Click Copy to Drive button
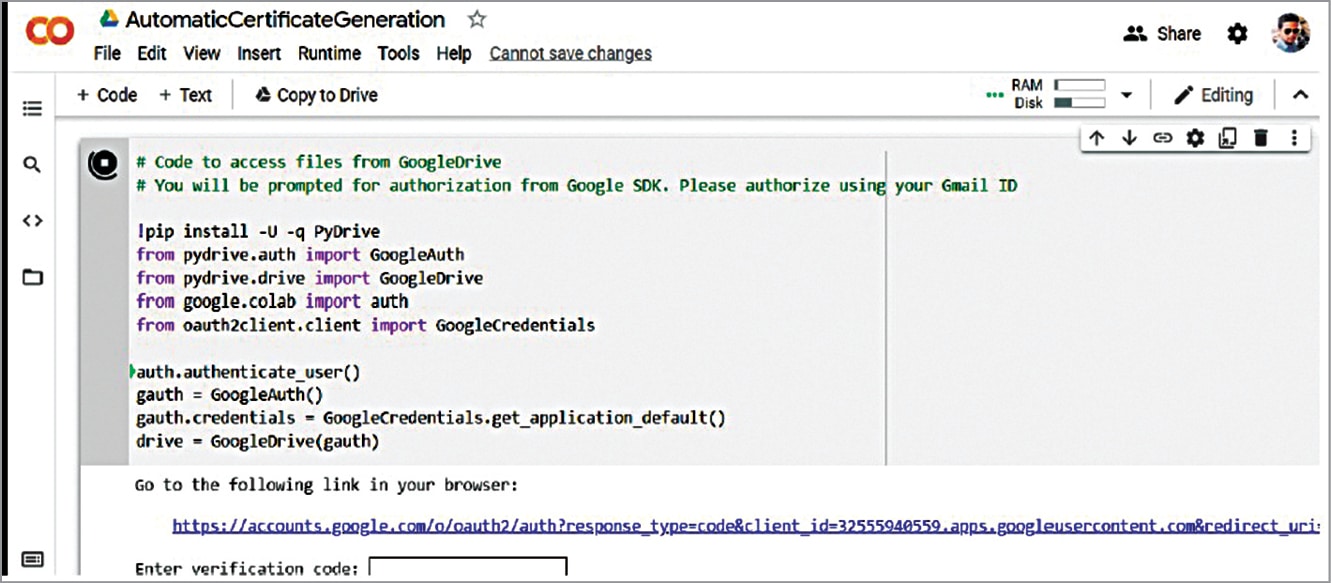Viewport: 1331px width, 583px height. coord(316,95)
